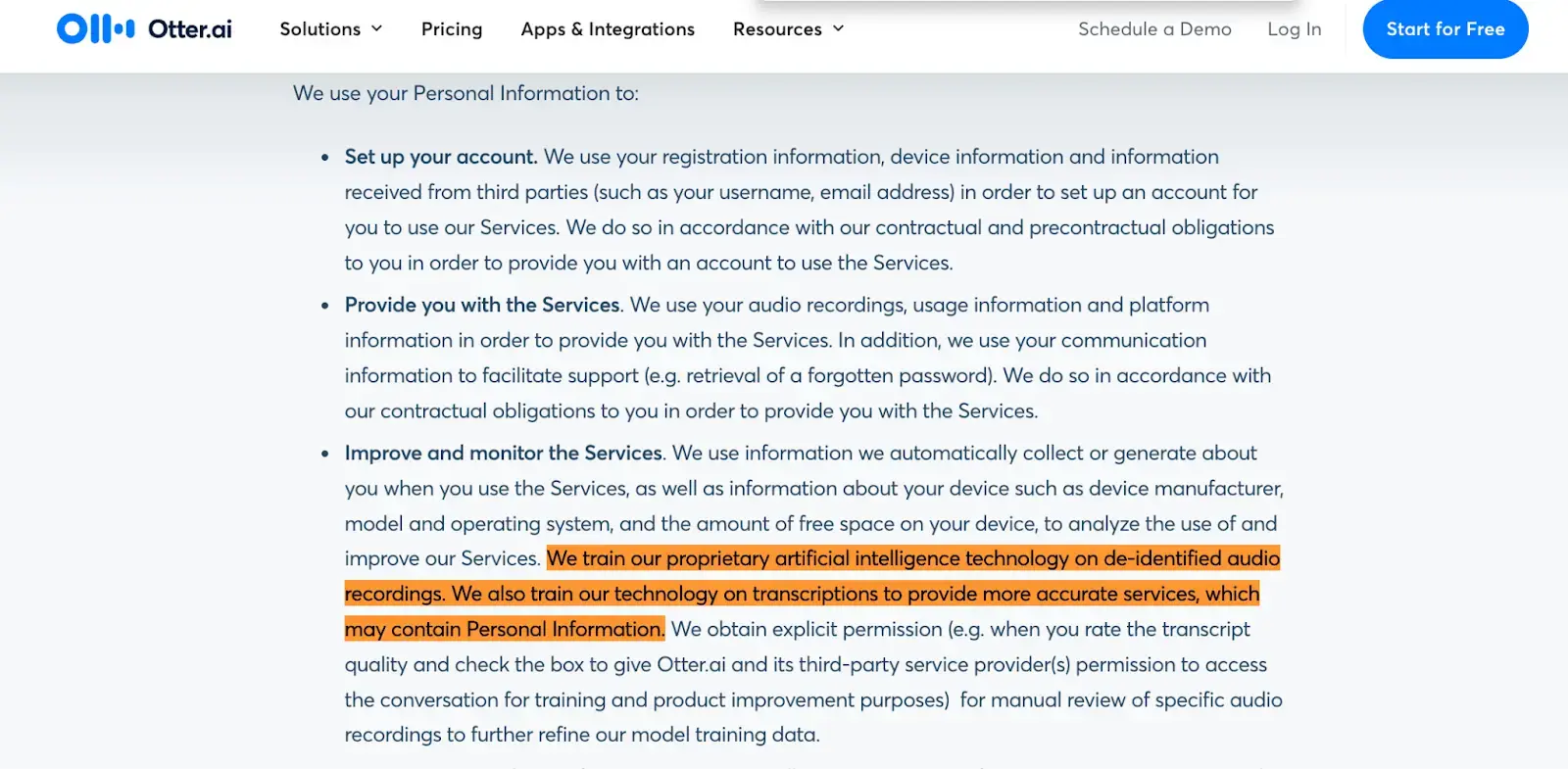Screen dimensions: 1568x769
Task: Click the Otter.ai blue logo icon
Action: click(x=95, y=28)
